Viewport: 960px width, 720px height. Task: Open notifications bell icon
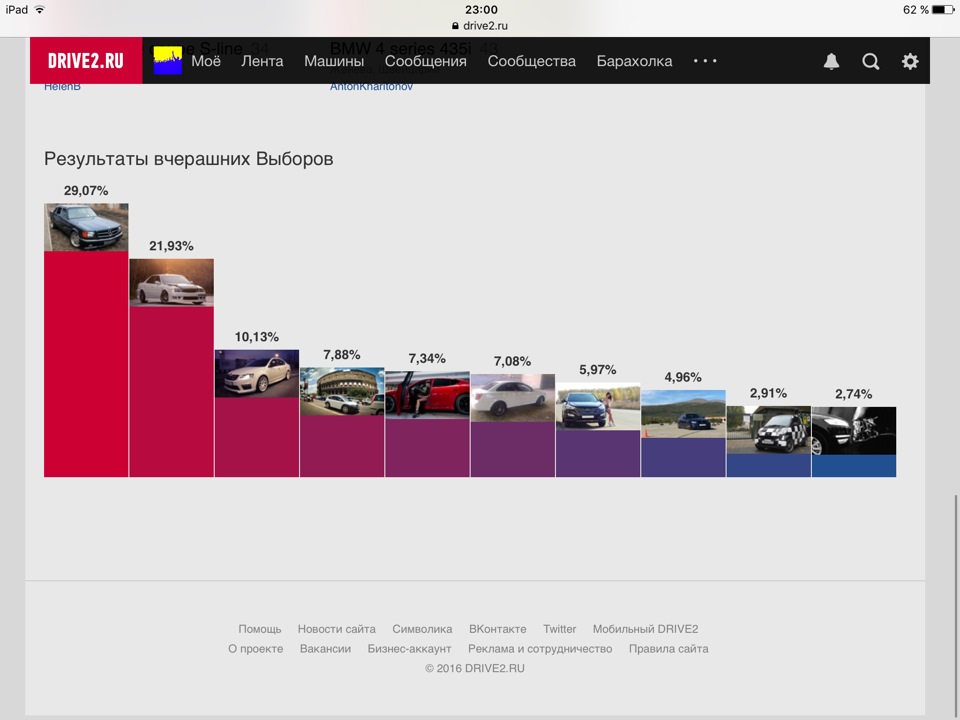pos(831,61)
